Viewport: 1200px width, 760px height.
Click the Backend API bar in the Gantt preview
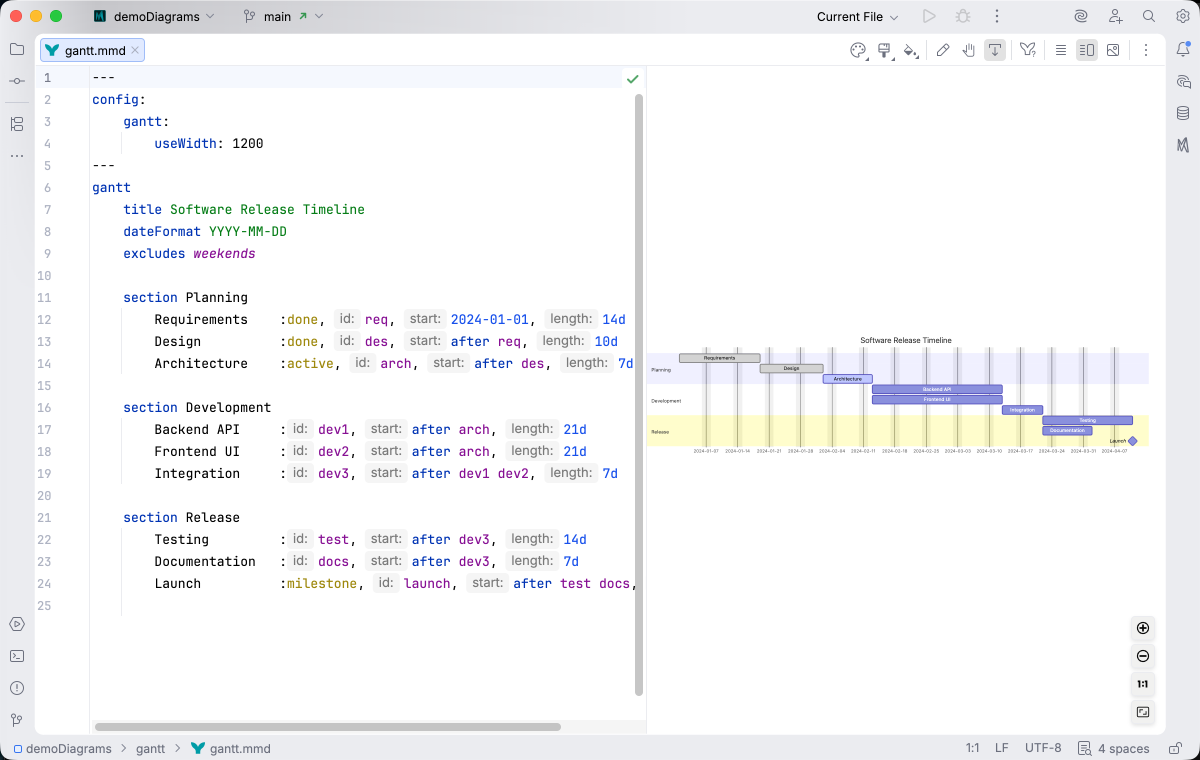click(x=937, y=389)
